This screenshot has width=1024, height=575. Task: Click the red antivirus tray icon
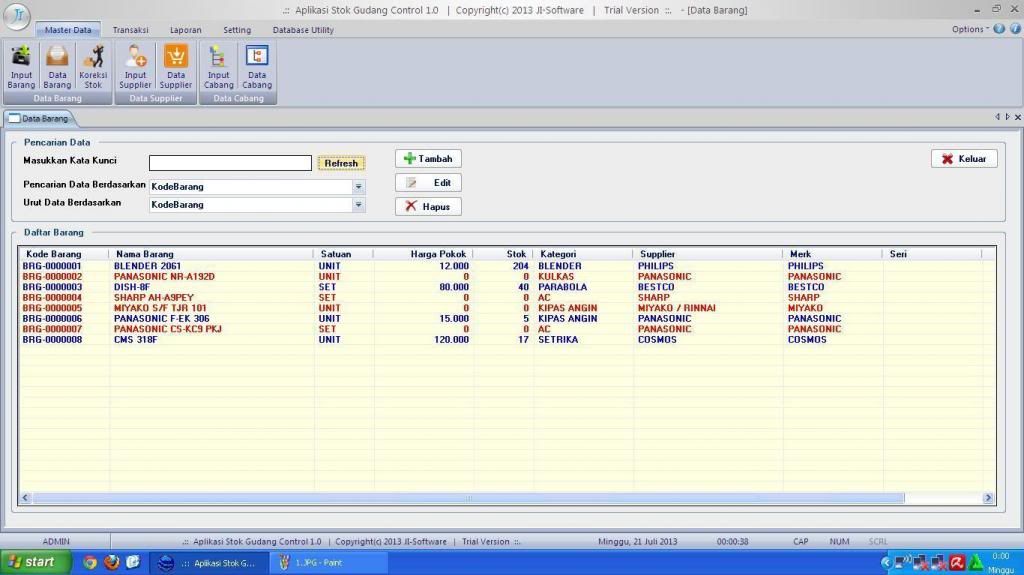957,563
